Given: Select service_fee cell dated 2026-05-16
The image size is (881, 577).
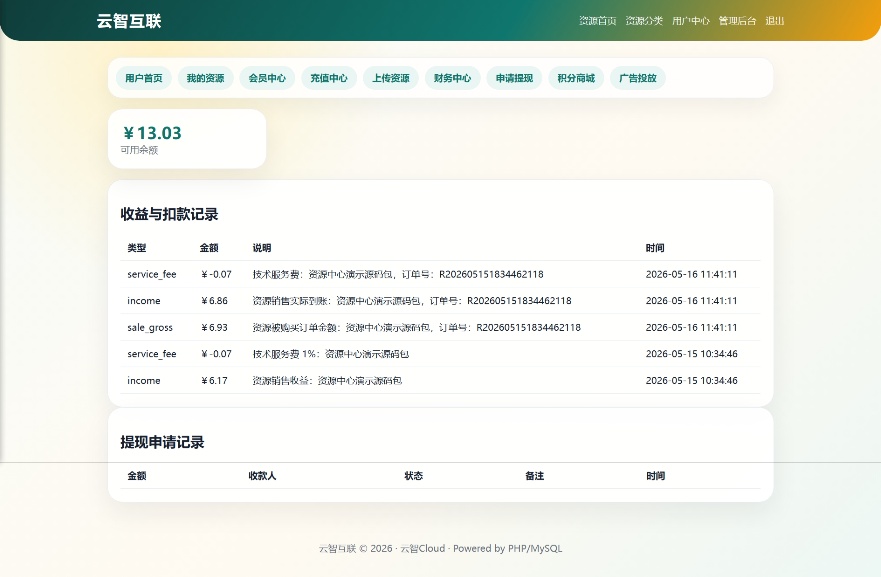Looking at the screenshot, I should [152, 274].
